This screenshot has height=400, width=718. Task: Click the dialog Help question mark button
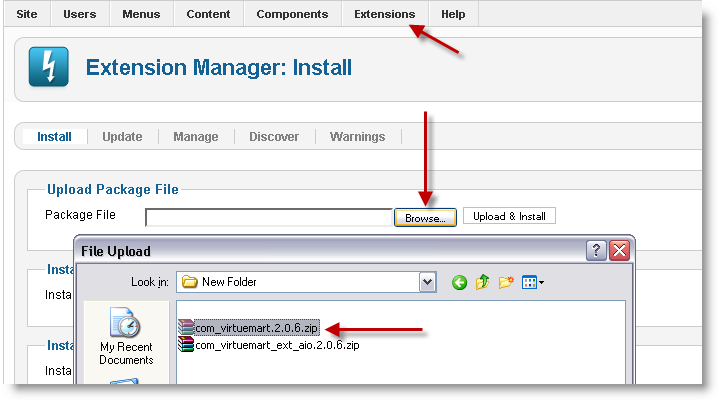(596, 250)
